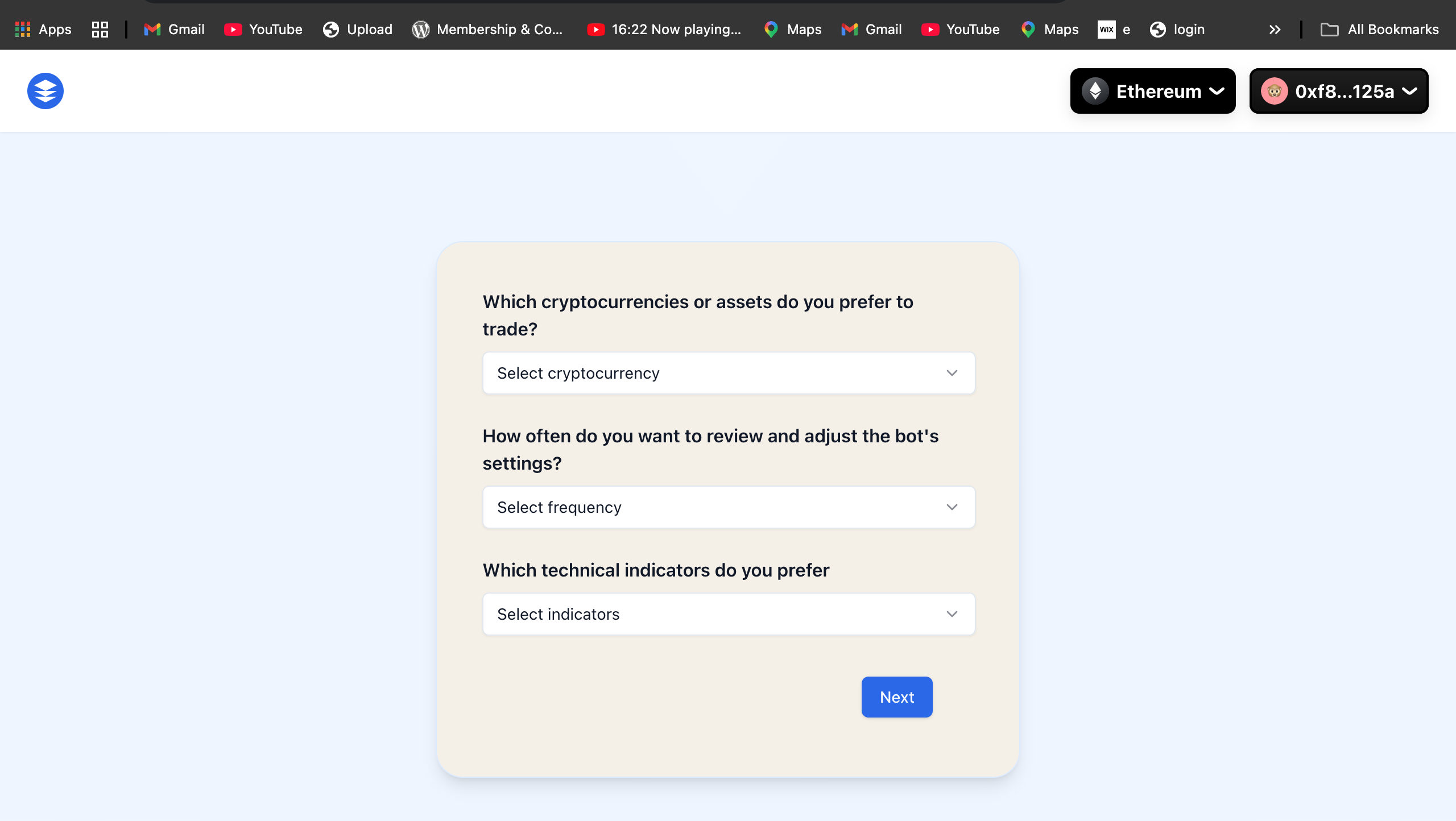Click the blue layered logo icon
The image size is (1456, 821).
[45, 91]
